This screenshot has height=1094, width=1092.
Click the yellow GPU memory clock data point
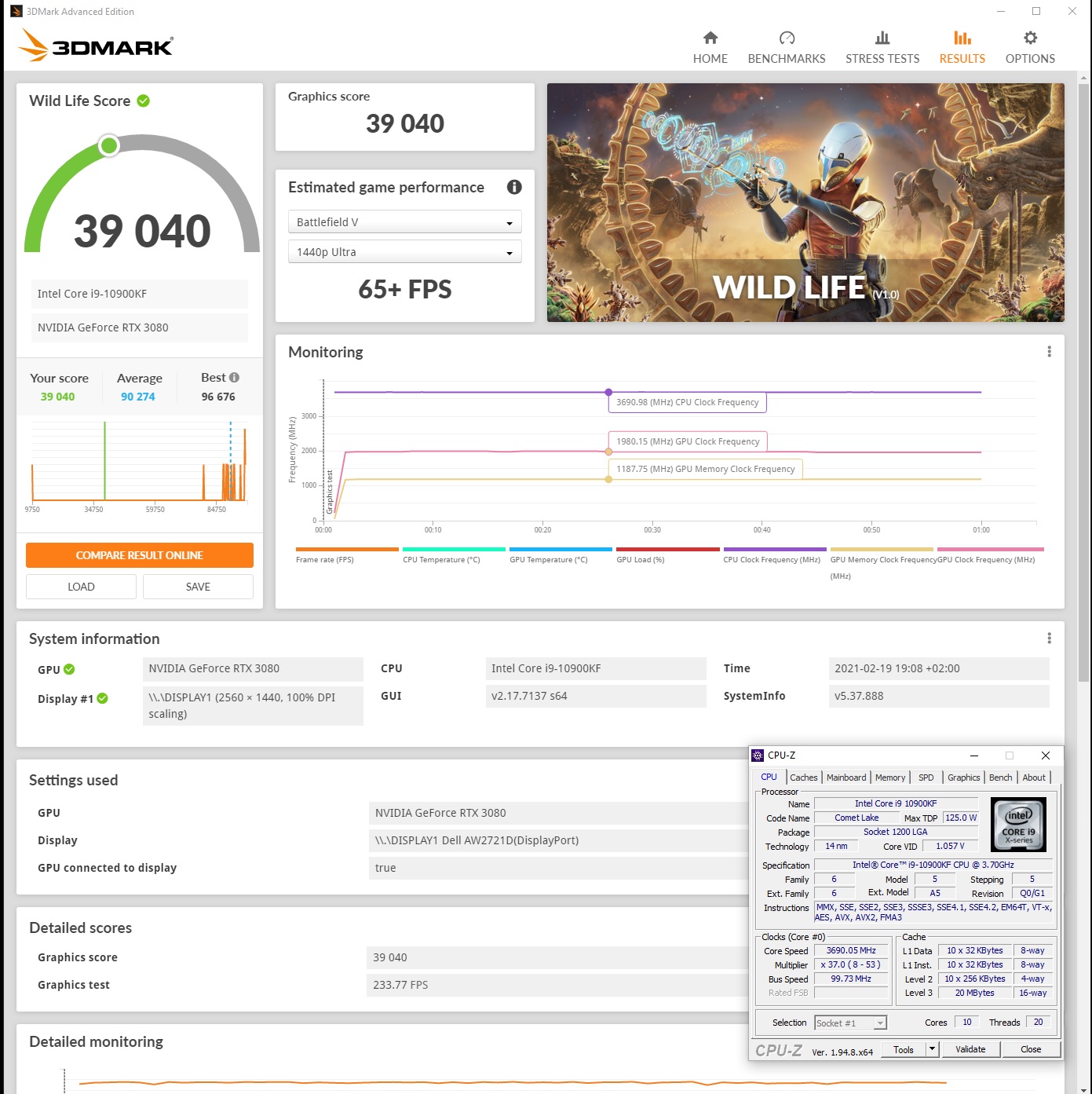(608, 479)
